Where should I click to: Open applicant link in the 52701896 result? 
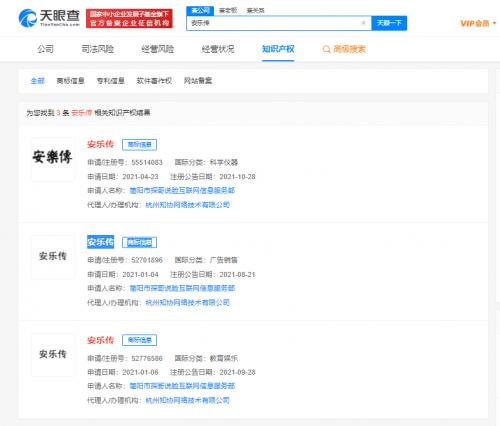182,288
